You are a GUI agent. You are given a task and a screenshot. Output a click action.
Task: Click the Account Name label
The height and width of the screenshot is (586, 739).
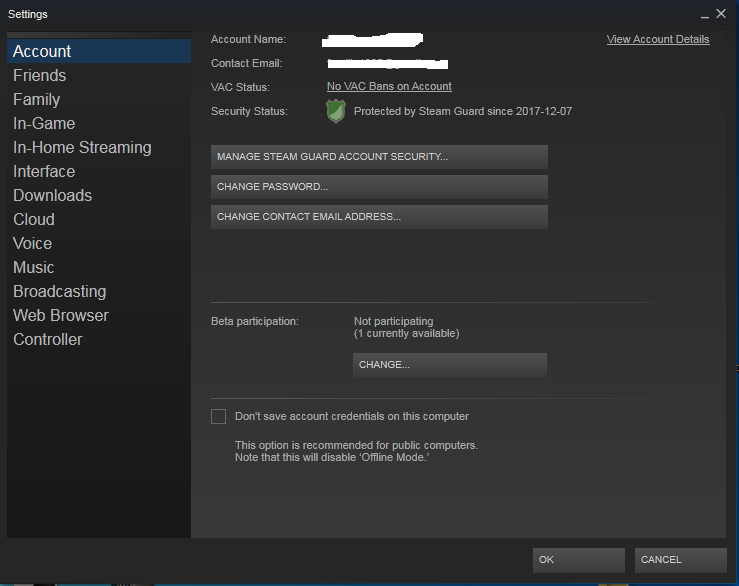[x=248, y=40]
